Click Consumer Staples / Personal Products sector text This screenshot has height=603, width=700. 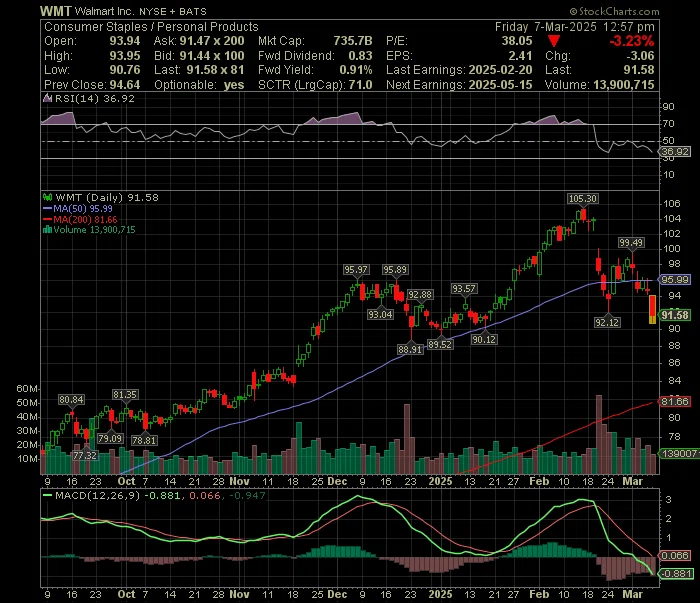[151, 27]
